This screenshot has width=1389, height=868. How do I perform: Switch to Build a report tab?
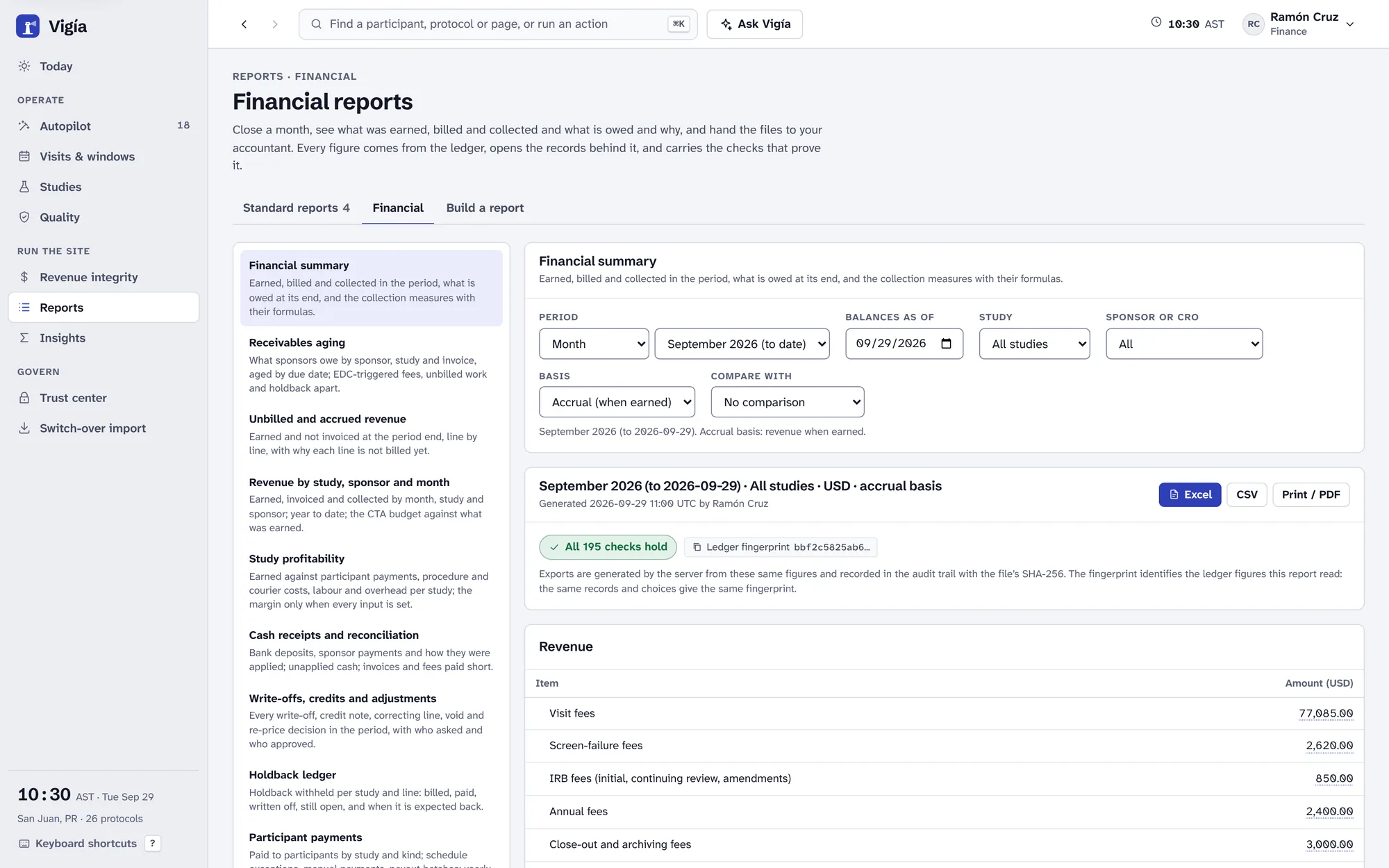point(485,208)
